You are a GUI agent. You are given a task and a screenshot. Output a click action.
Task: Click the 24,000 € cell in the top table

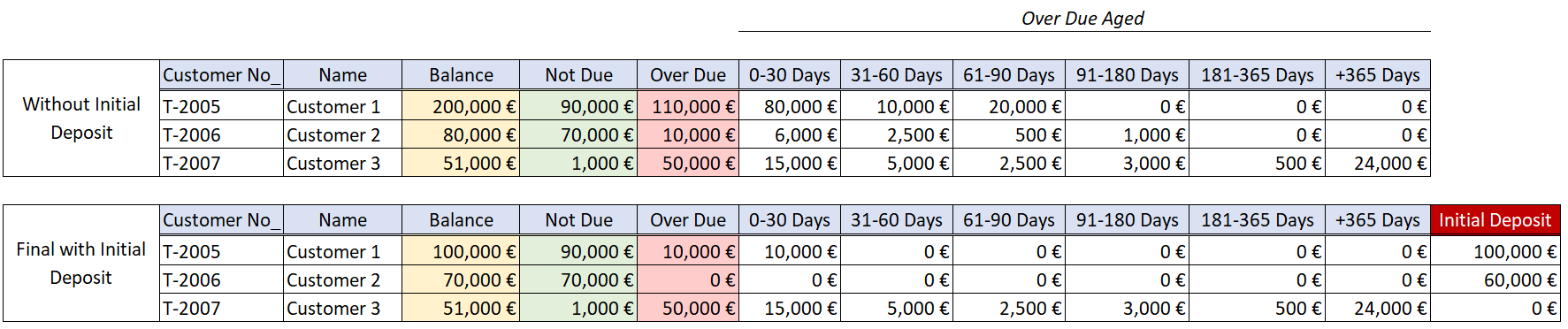tap(1378, 163)
